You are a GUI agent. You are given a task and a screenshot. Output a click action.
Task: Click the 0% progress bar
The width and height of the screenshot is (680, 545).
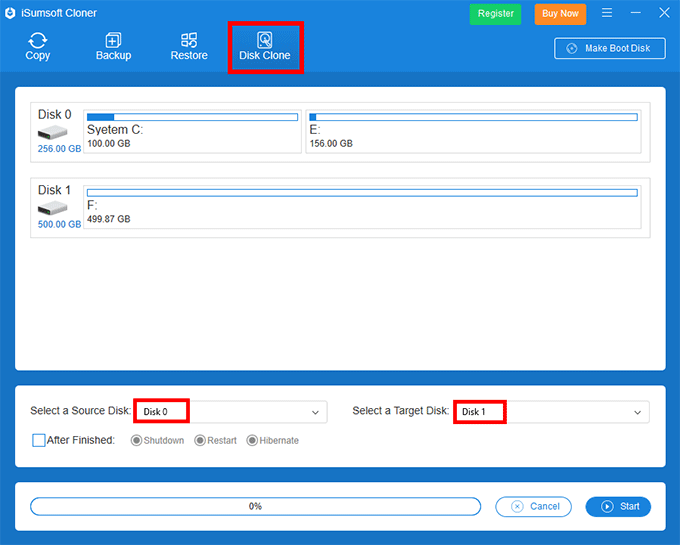(255, 506)
